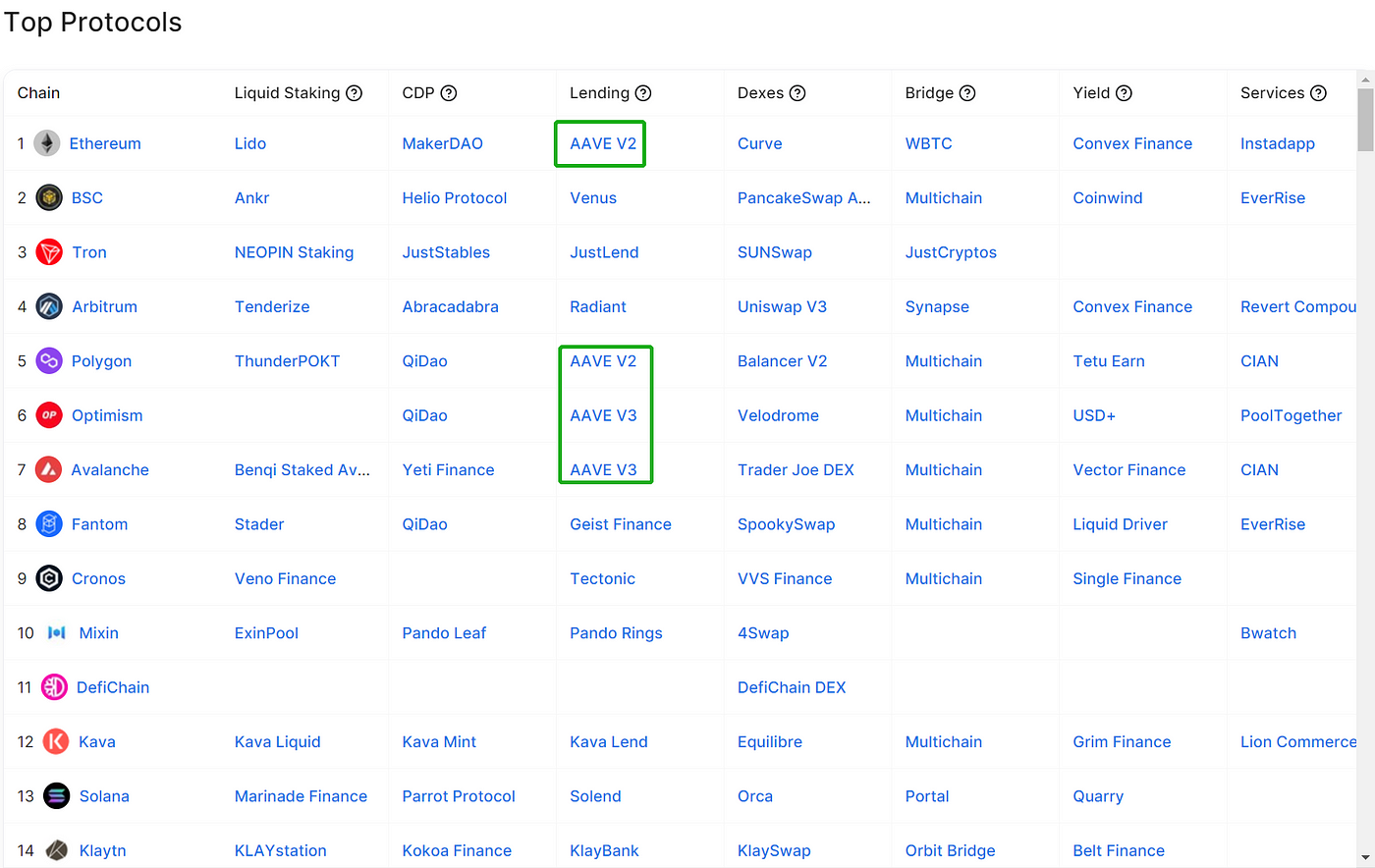Click the Optimism OP logo icon
1375x868 pixels.
pyautogui.click(x=49, y=415)
